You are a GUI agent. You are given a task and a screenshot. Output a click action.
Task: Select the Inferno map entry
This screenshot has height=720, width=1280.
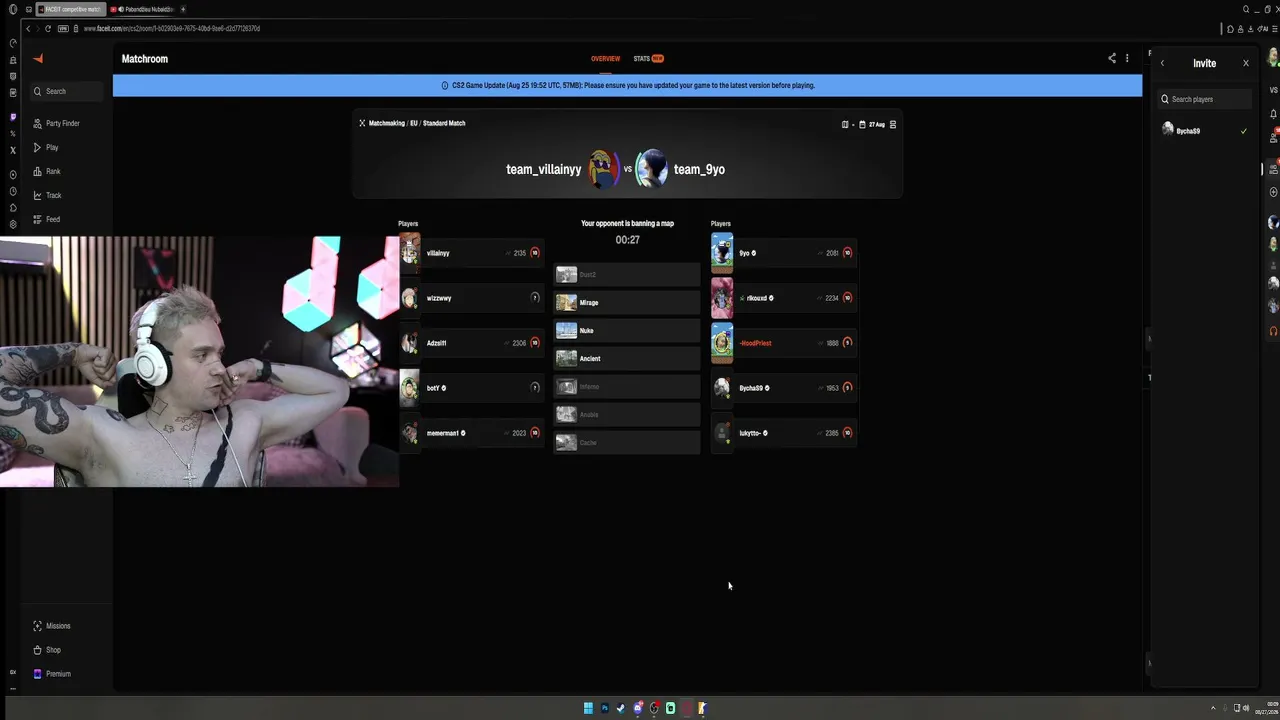627,386
